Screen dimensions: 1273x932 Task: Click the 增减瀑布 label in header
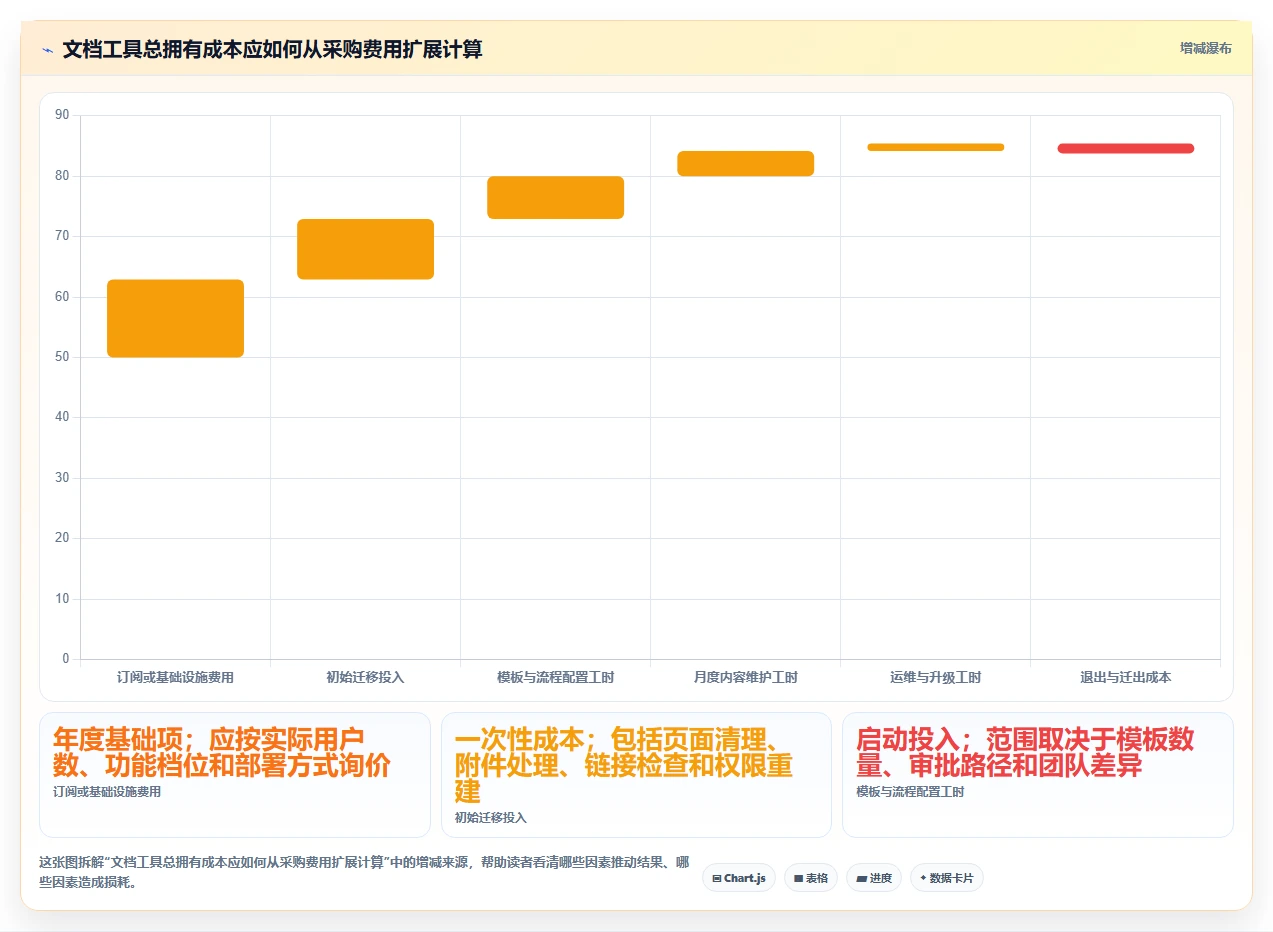(1205, 48)
